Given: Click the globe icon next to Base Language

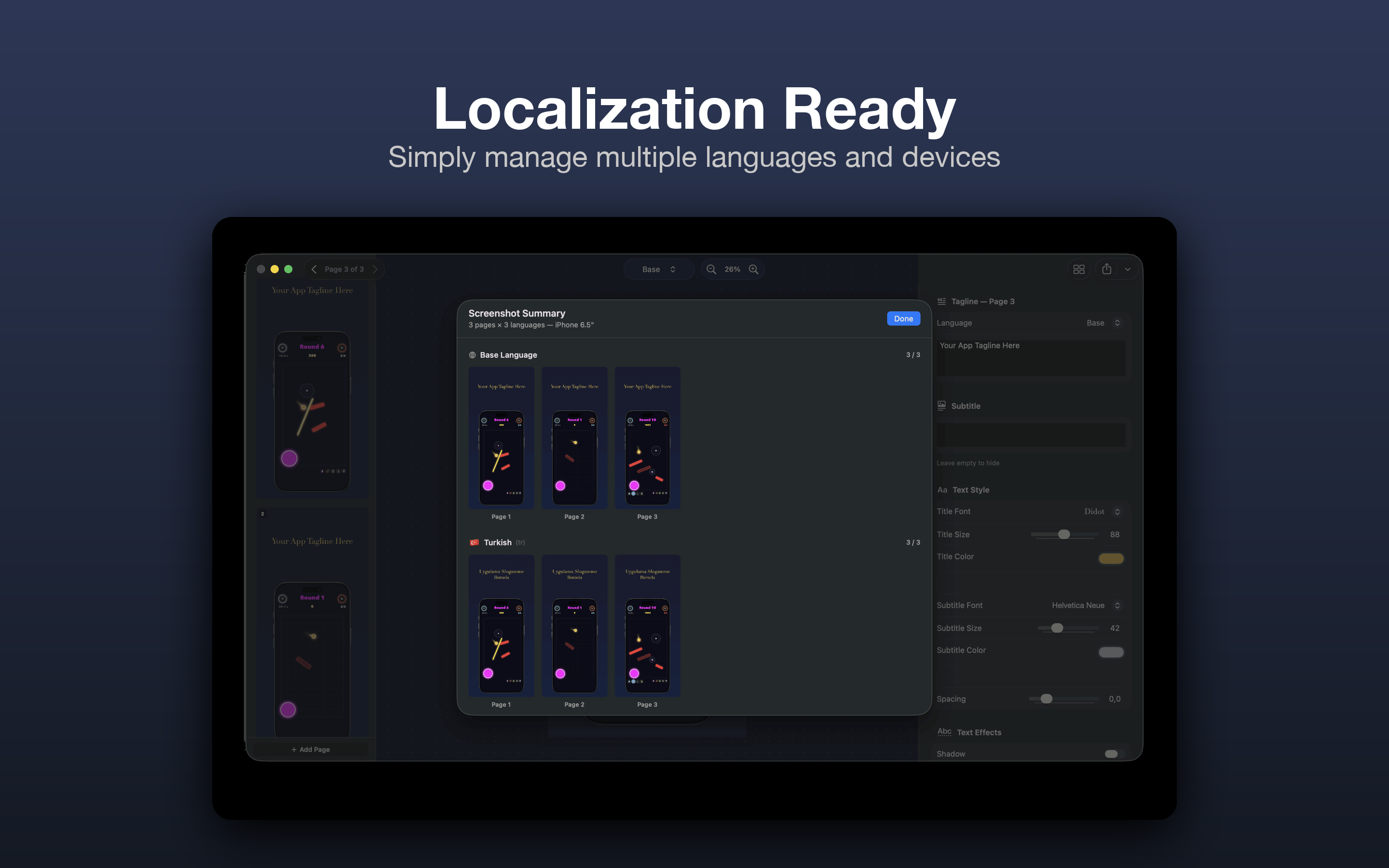Looking at the screenshot, I should pyautogui.click(x=472, y=355).
